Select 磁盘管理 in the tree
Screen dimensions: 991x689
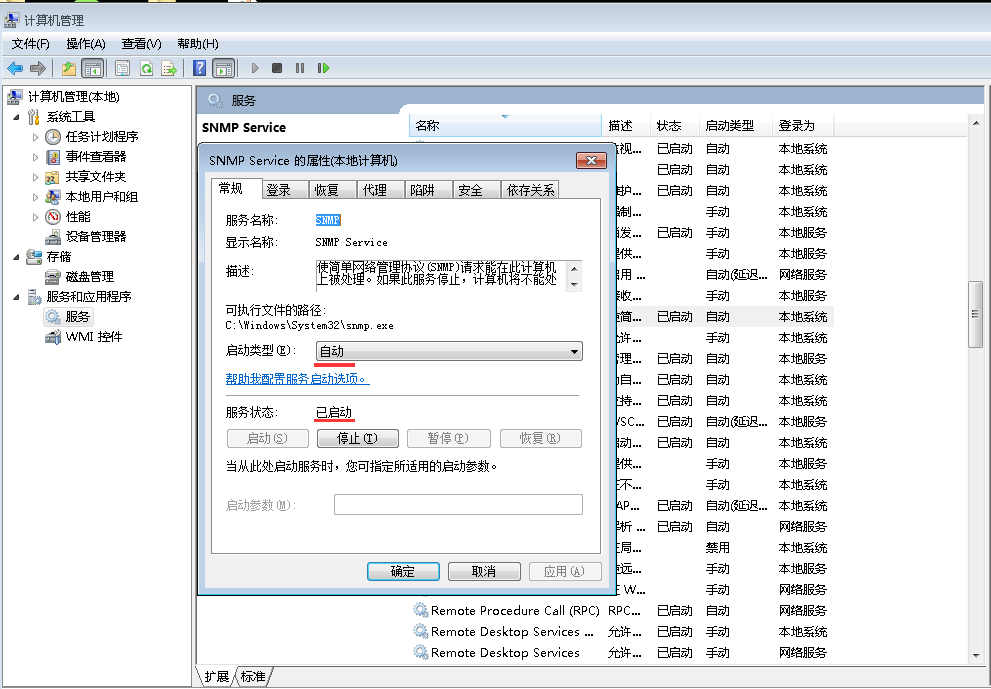tap(90, 276)
